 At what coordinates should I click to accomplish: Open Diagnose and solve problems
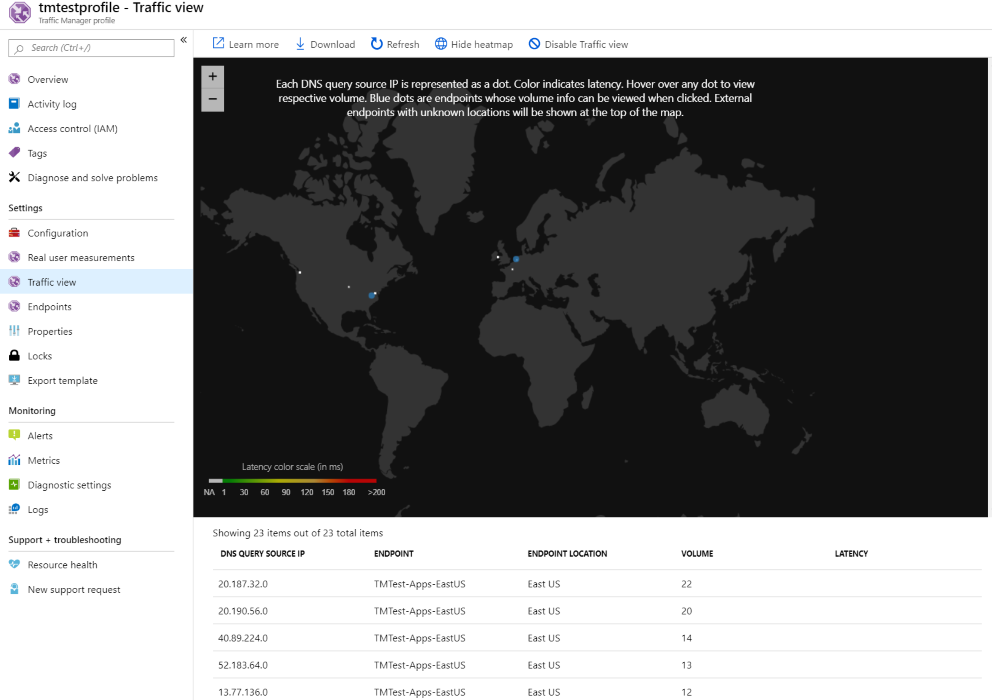92,178
